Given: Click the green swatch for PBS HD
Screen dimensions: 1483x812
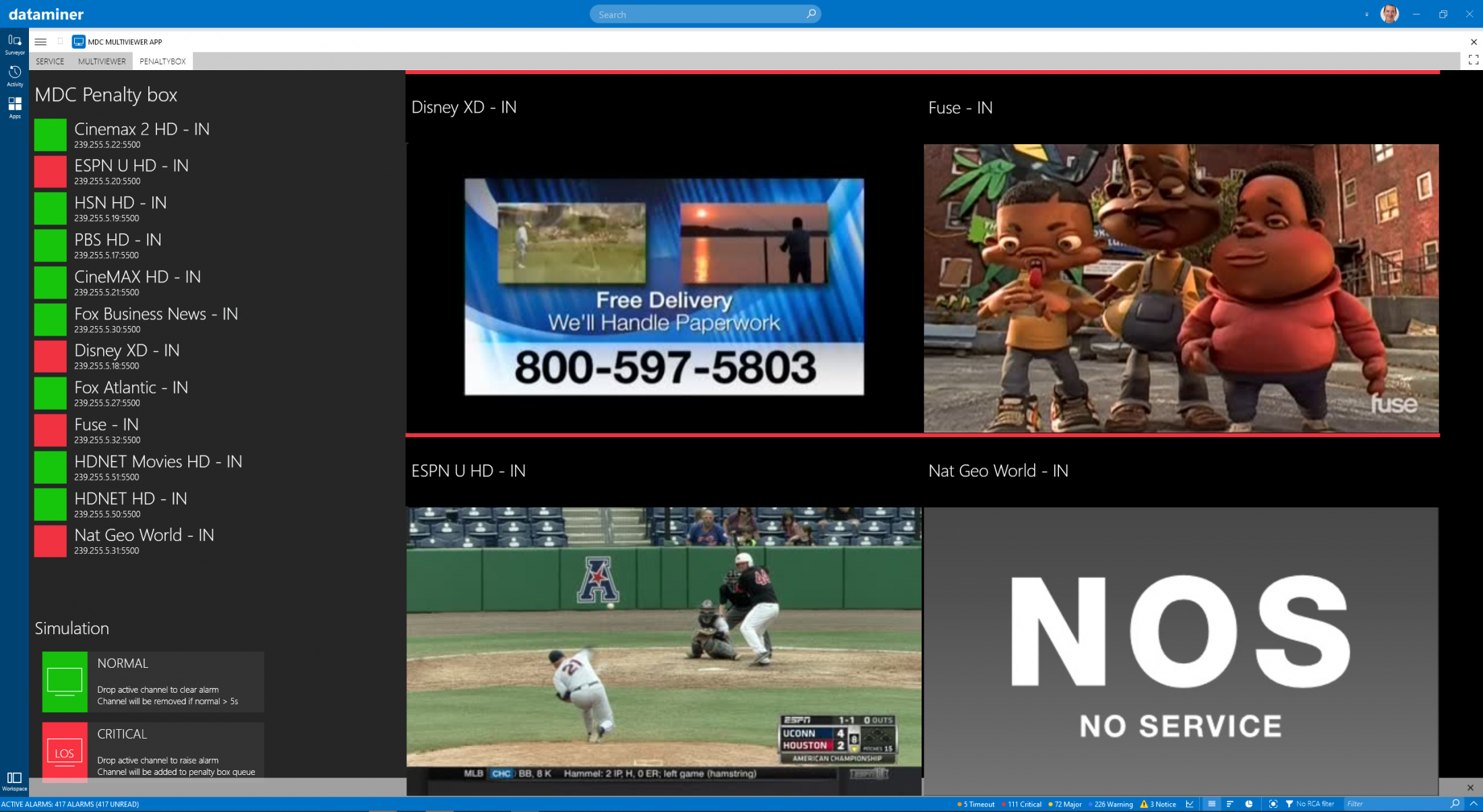Looking at the screenshot, I should (x=51, y=245).
